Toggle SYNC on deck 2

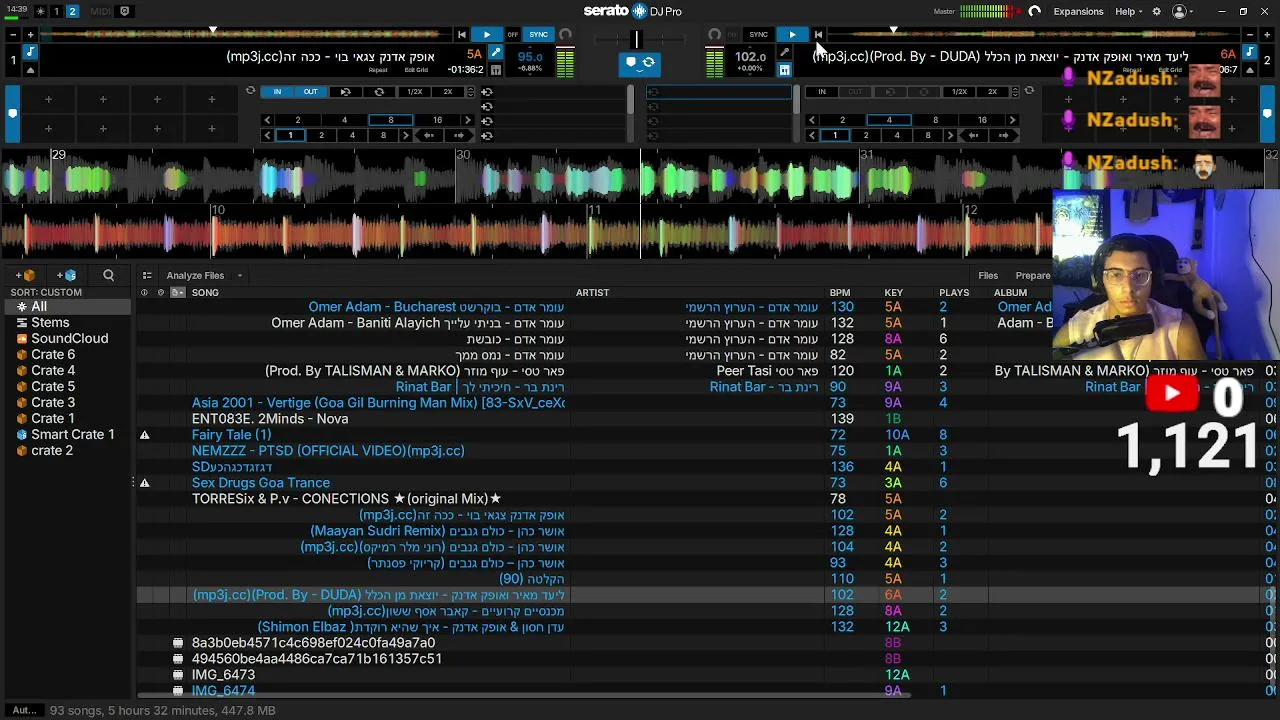[759, 34]
